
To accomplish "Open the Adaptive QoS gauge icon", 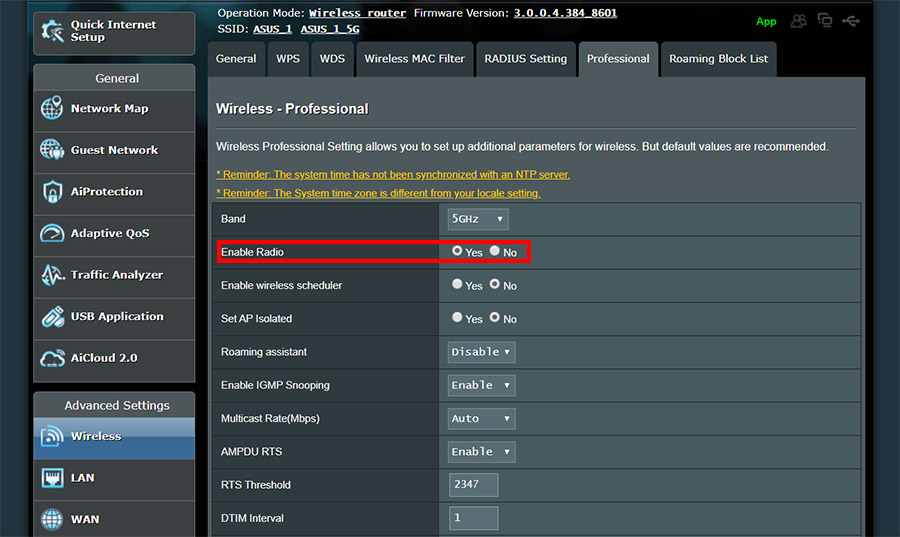I will (52, 233).
